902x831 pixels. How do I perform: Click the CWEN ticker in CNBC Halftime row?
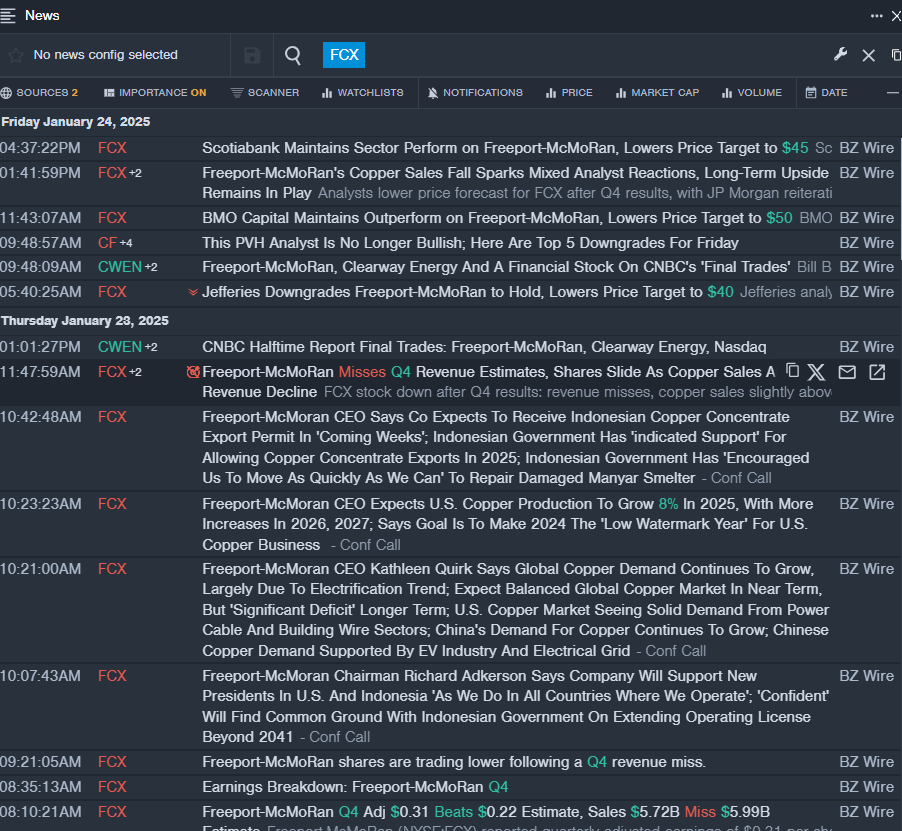click(x=119, y=347)
